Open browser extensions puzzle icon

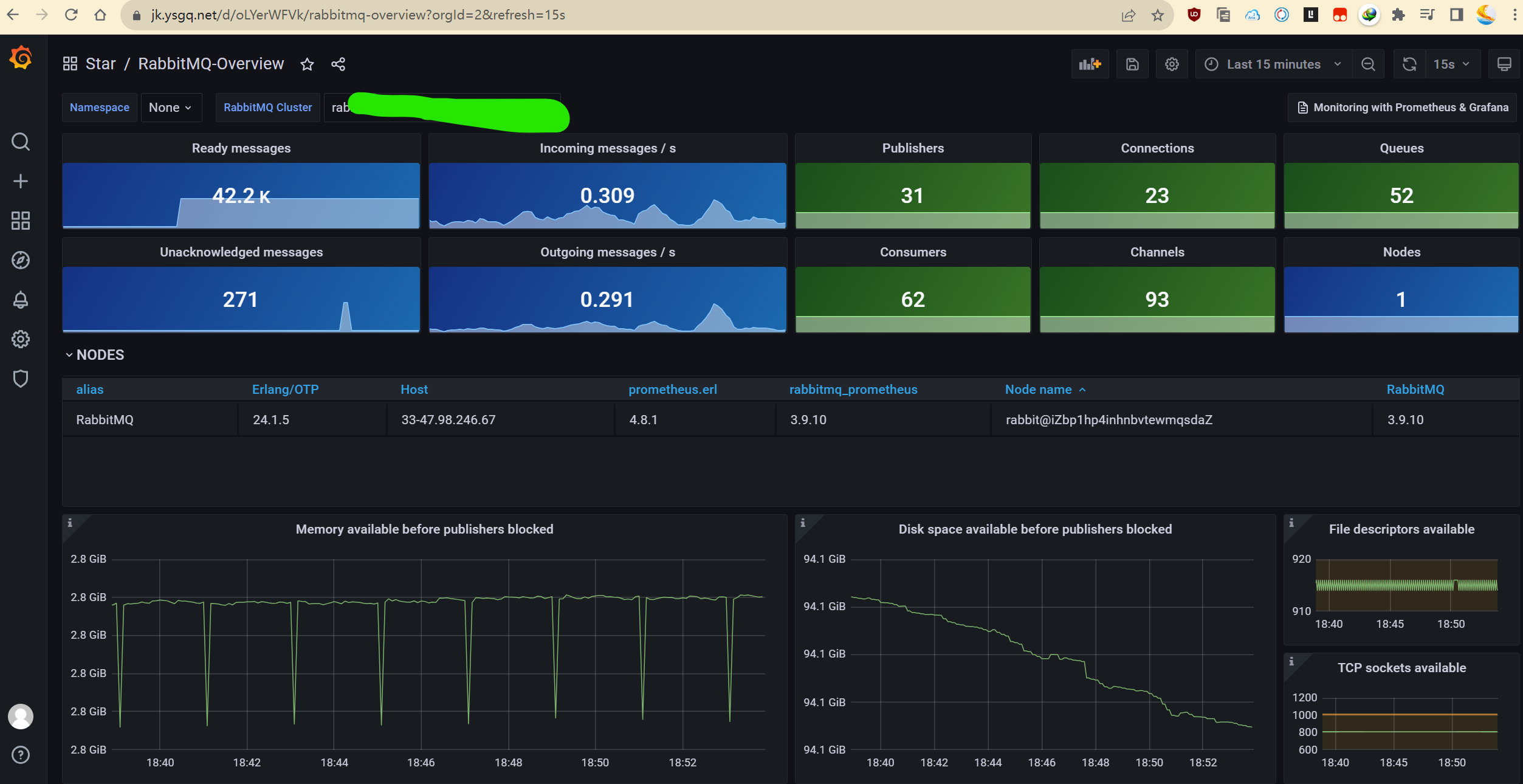coord(1398,15)
